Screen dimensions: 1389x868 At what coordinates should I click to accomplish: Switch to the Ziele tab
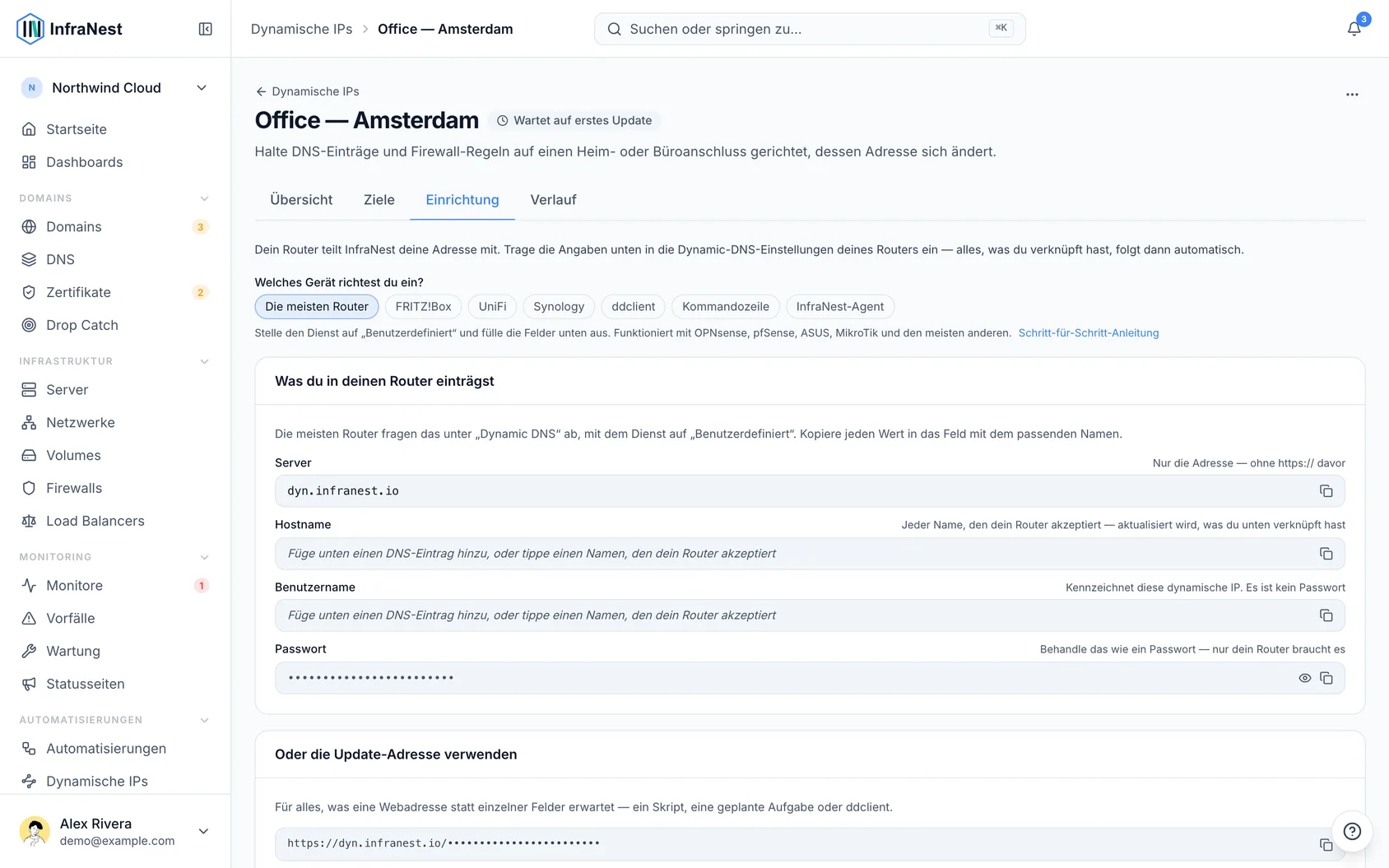point(379,200)
